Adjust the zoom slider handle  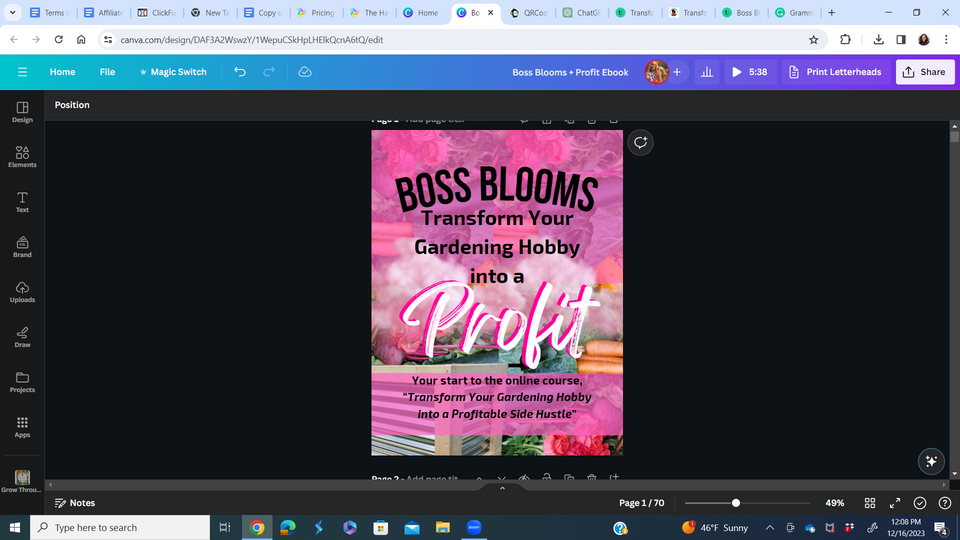(736, 503)
